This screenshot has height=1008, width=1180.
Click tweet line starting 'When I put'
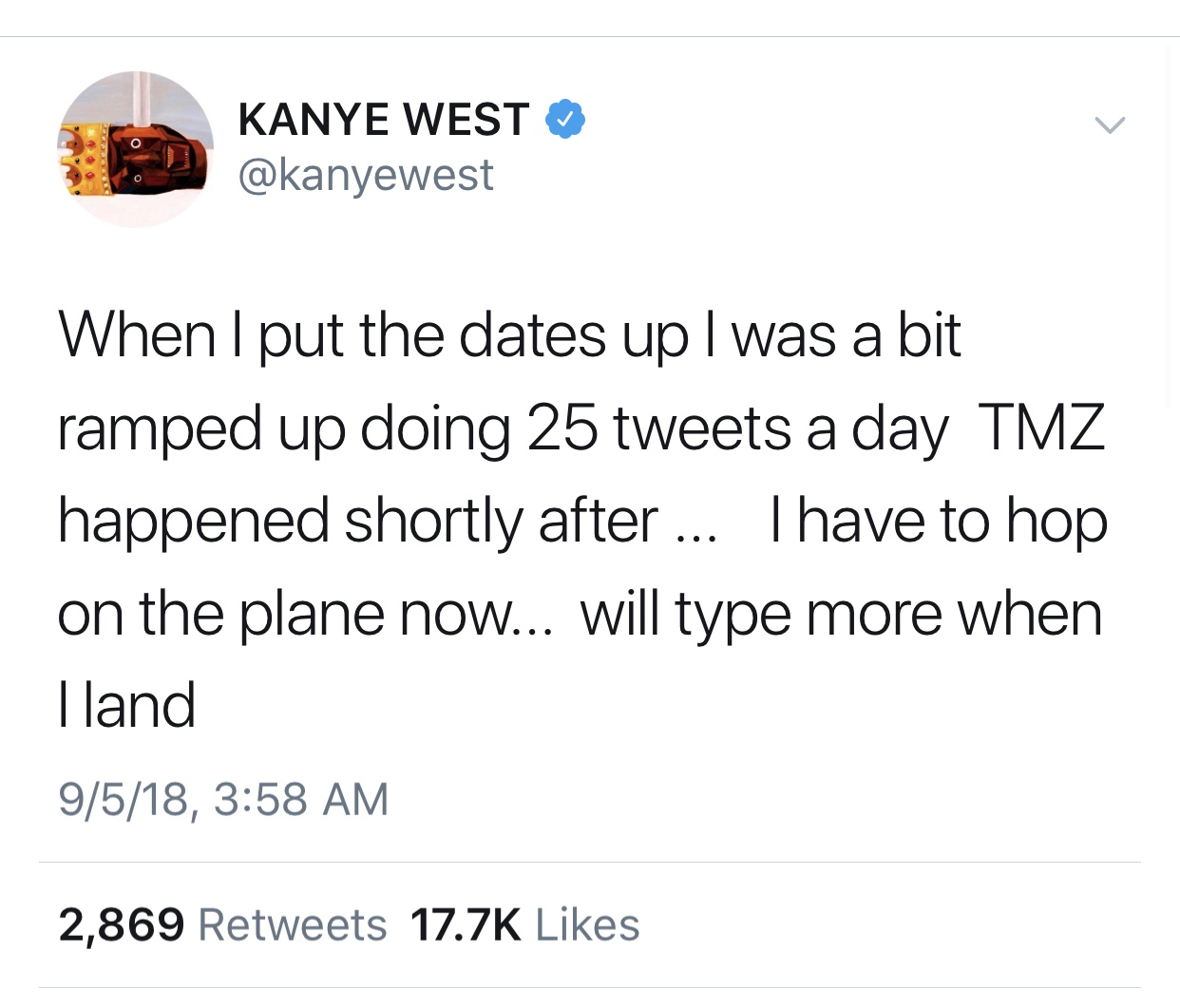[510, 336]
